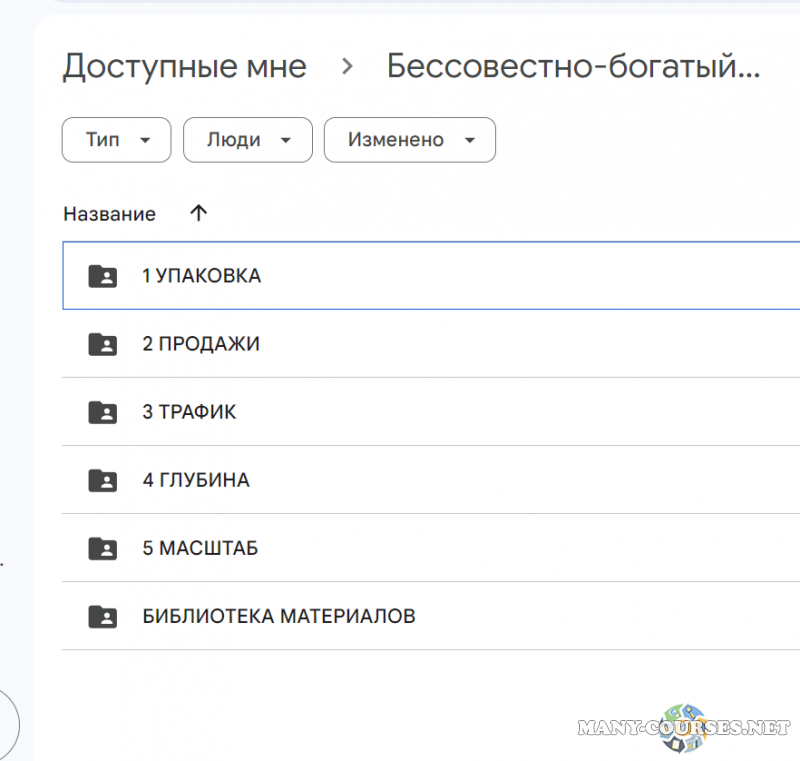Viewport: 800px width, 761px height.
Task: Click the folder icon for 4 ГЛУБИНА
Action: tap(102, 480)
